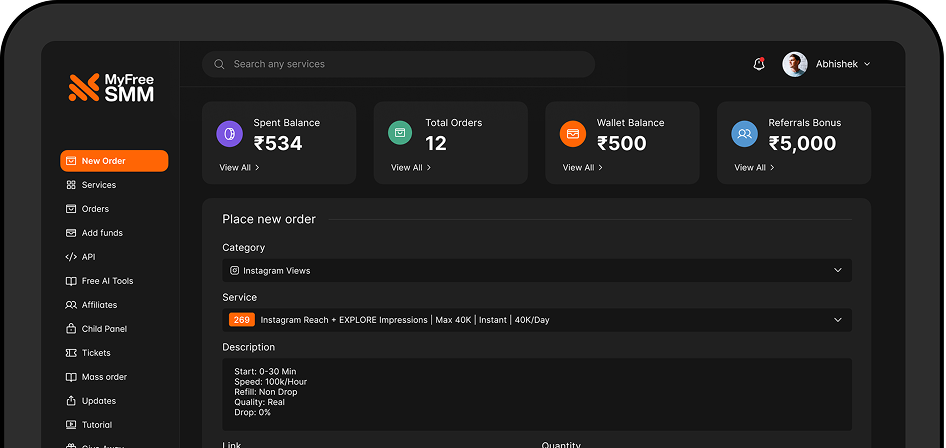View all under Spent Balance
The width and height of the screenshot is (946, 448).
239,168
